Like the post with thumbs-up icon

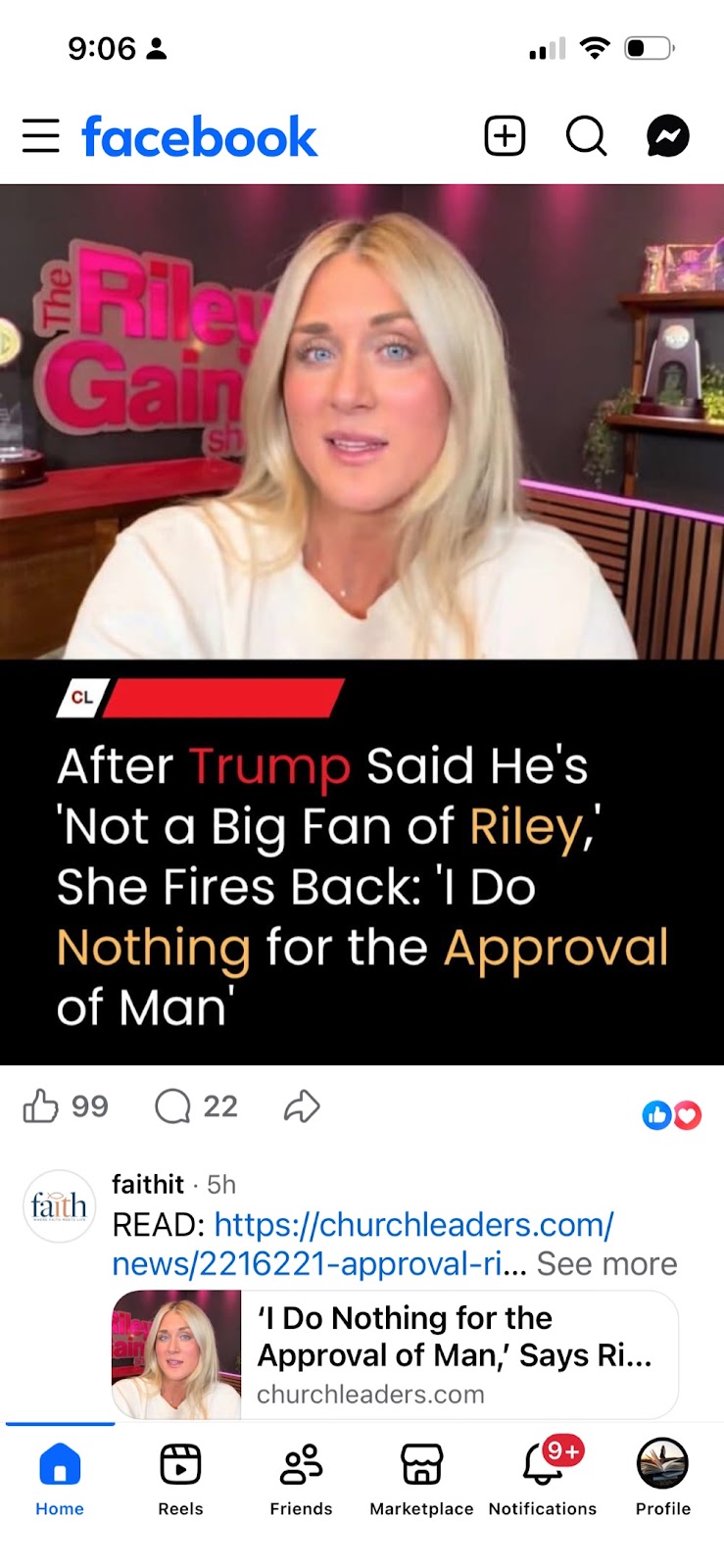click(x=40, y=1106)
